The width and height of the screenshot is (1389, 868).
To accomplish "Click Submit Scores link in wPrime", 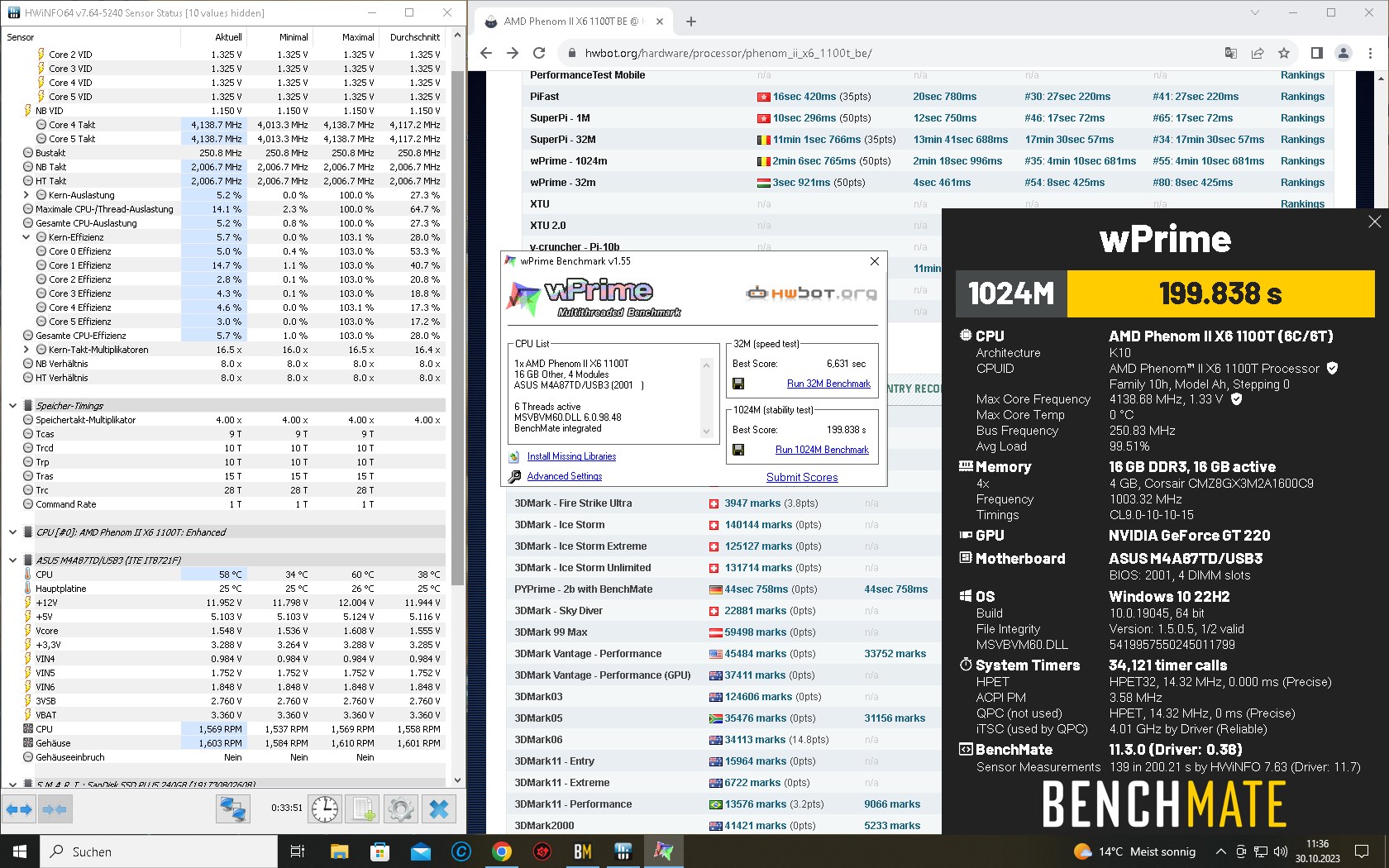I will click(802, 477).
